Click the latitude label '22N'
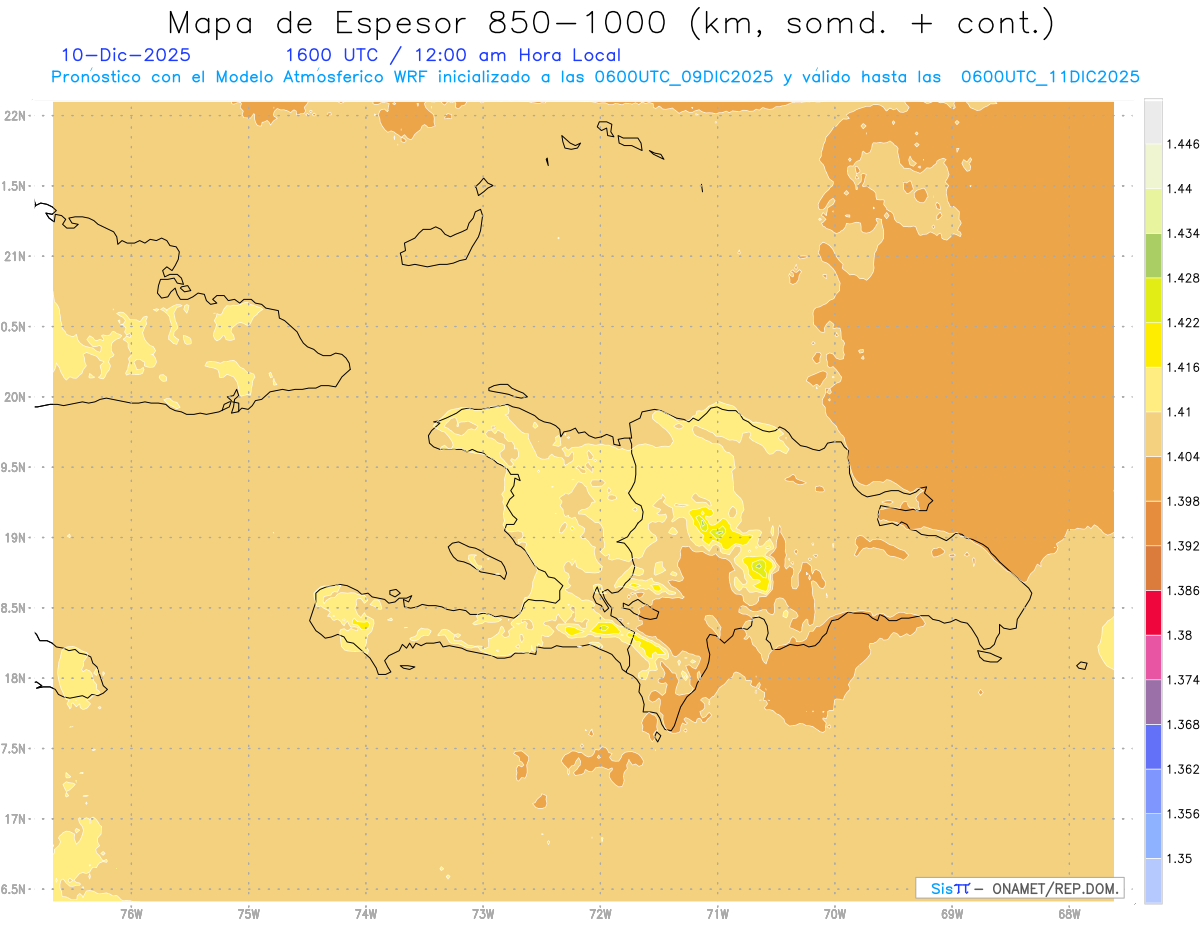This screenshot has height=927, width=1200. pos(14,116)
